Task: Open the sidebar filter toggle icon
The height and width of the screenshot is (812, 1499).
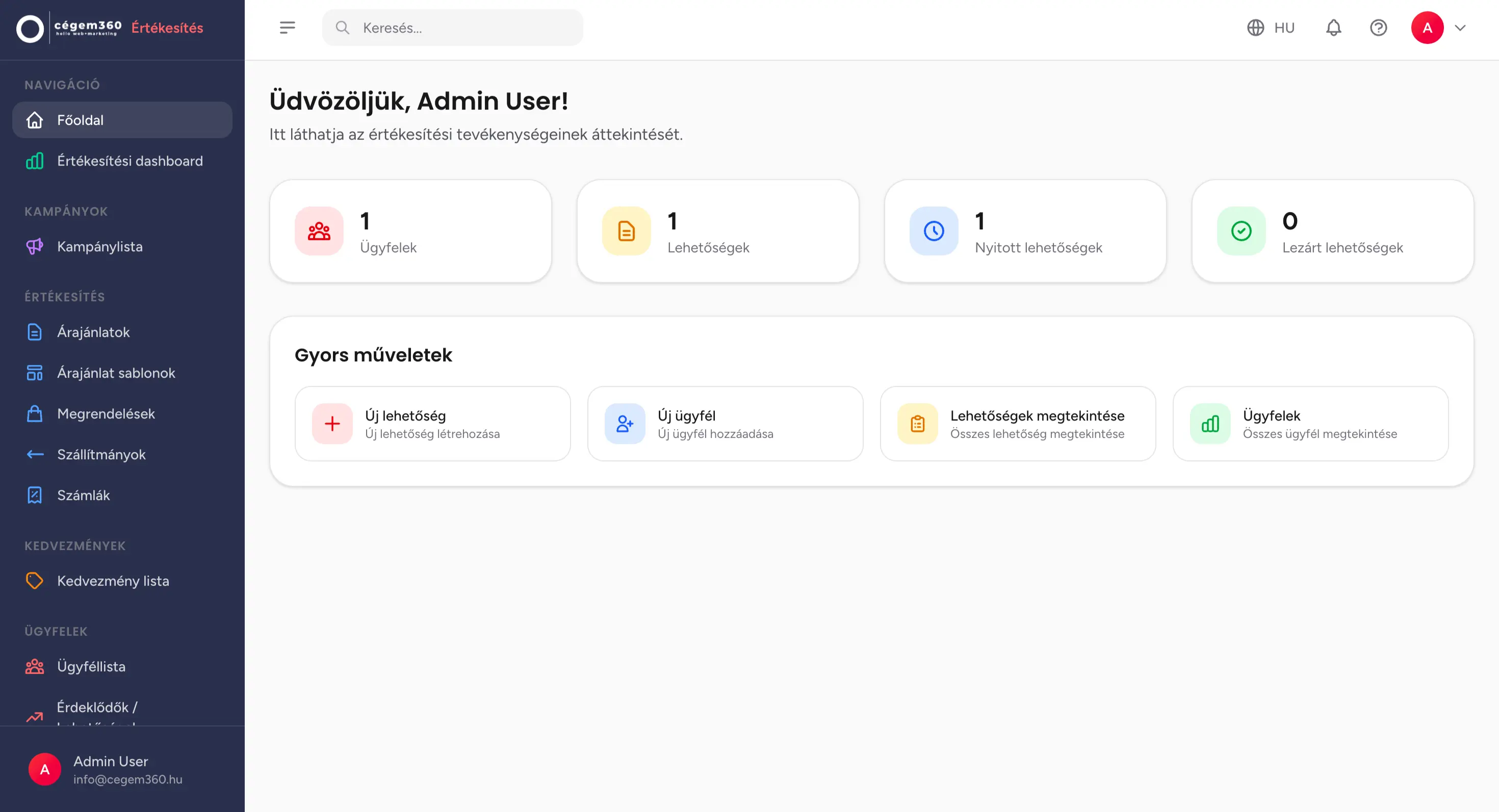Action: coord(288,28)
